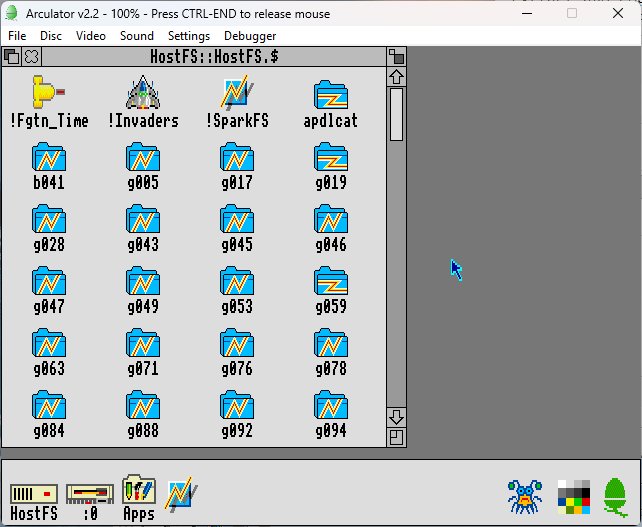Minimize the Arculator window
Screen dimensions: 642x527
coord(527,14)
